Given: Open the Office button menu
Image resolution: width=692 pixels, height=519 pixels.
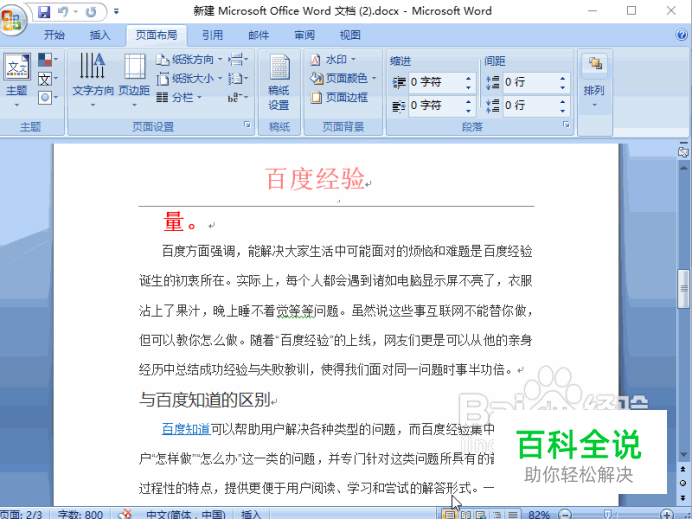Looking at the screenshot, I should point(12,20).
